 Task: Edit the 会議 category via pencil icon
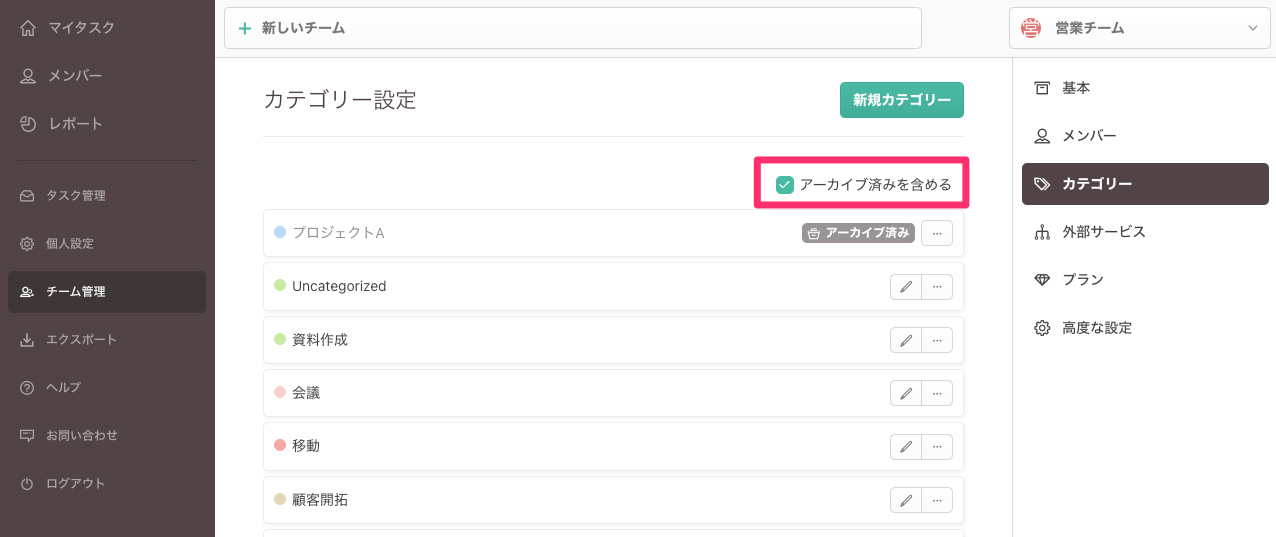(x=905, y=393)
